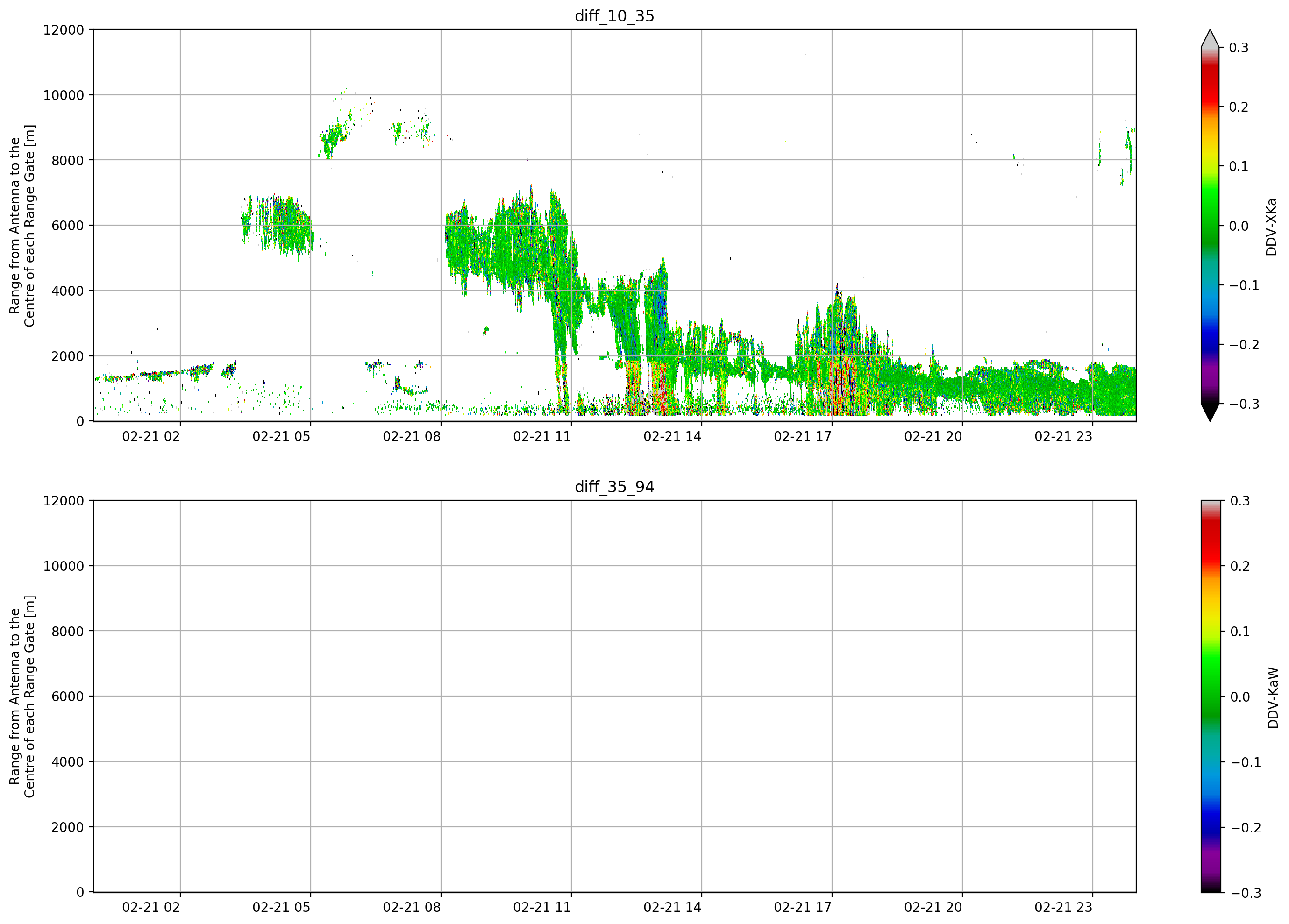Click the 10000 tick on diff_10_35 y-axis
1289x924 pixels.
[x=64, y=95]
